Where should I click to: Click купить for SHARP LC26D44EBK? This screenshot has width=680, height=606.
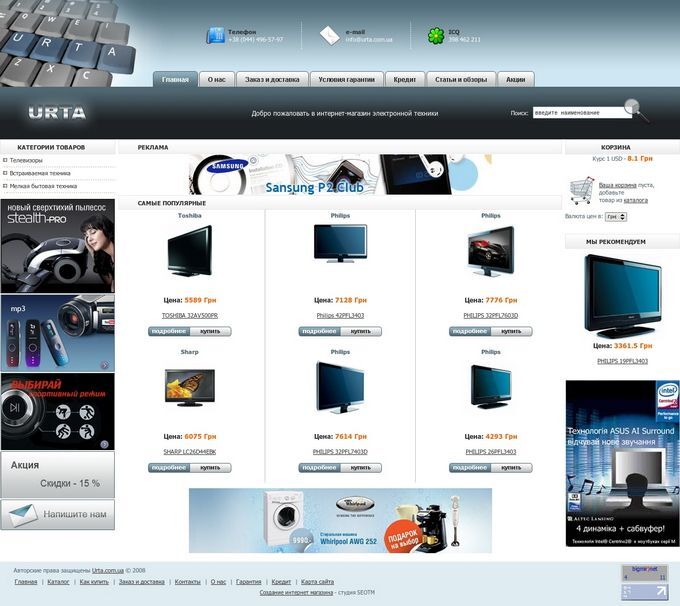click(210, 468)
